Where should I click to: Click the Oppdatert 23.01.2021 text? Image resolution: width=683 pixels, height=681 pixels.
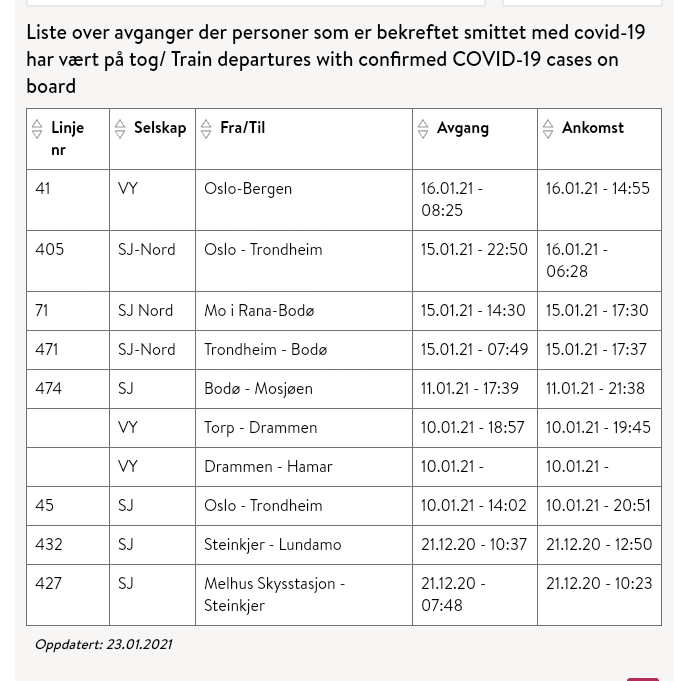[103, 645]
